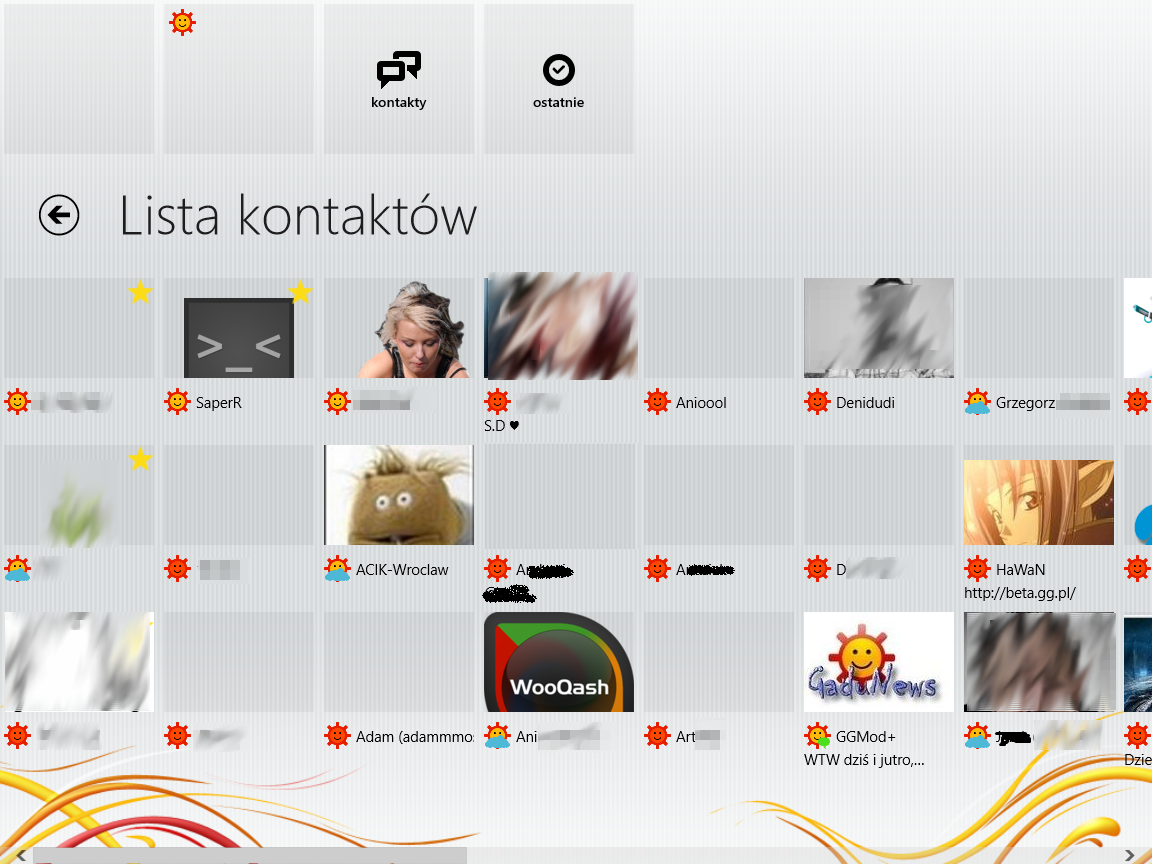Open contact GGMod+
The image size is (1152, 864).
coord(865,736)
